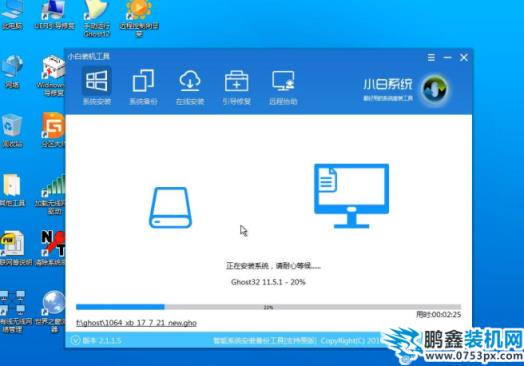Open the ghost file path link

tap(136, 323)
